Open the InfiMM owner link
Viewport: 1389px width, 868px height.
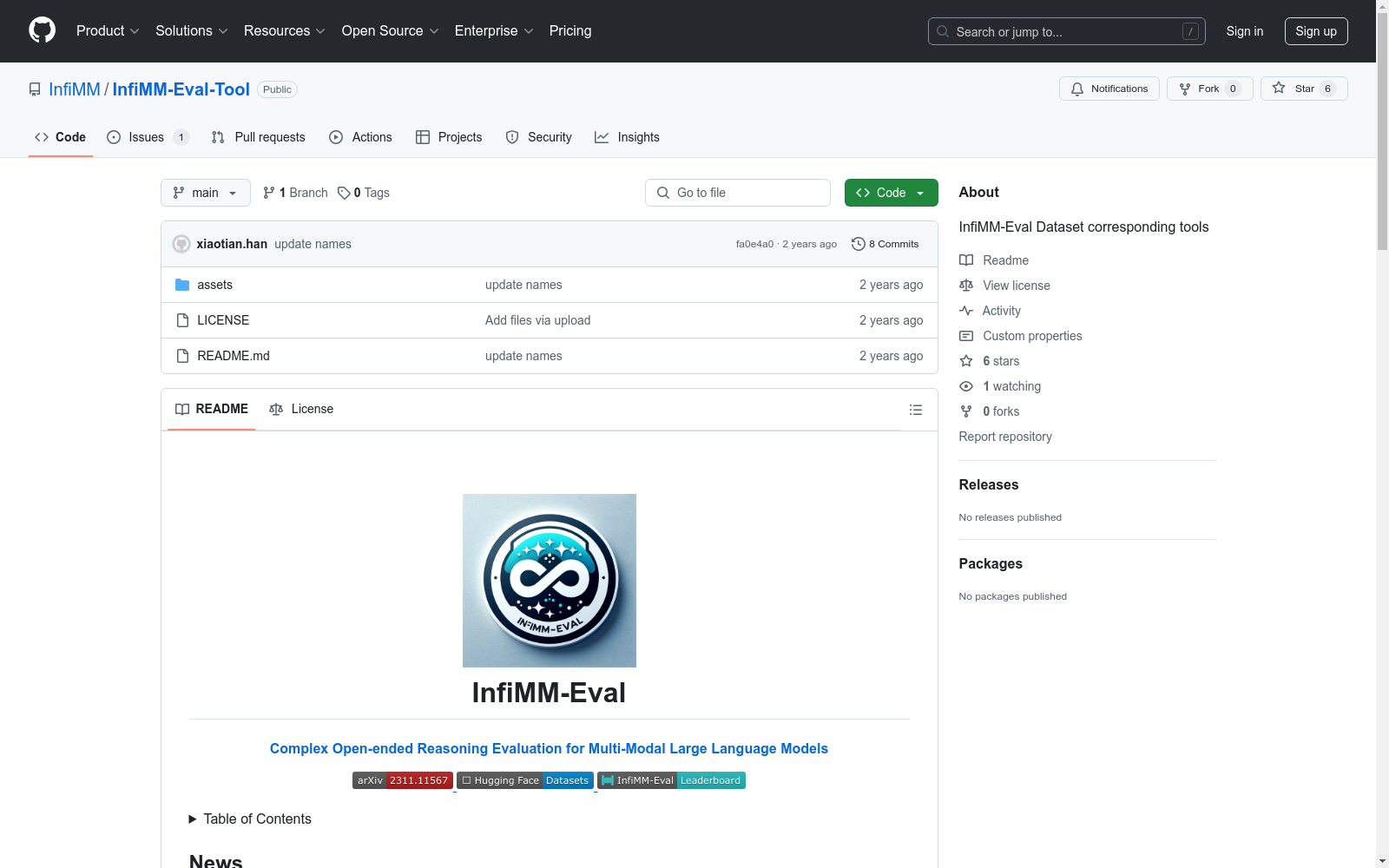coord(75,89)
